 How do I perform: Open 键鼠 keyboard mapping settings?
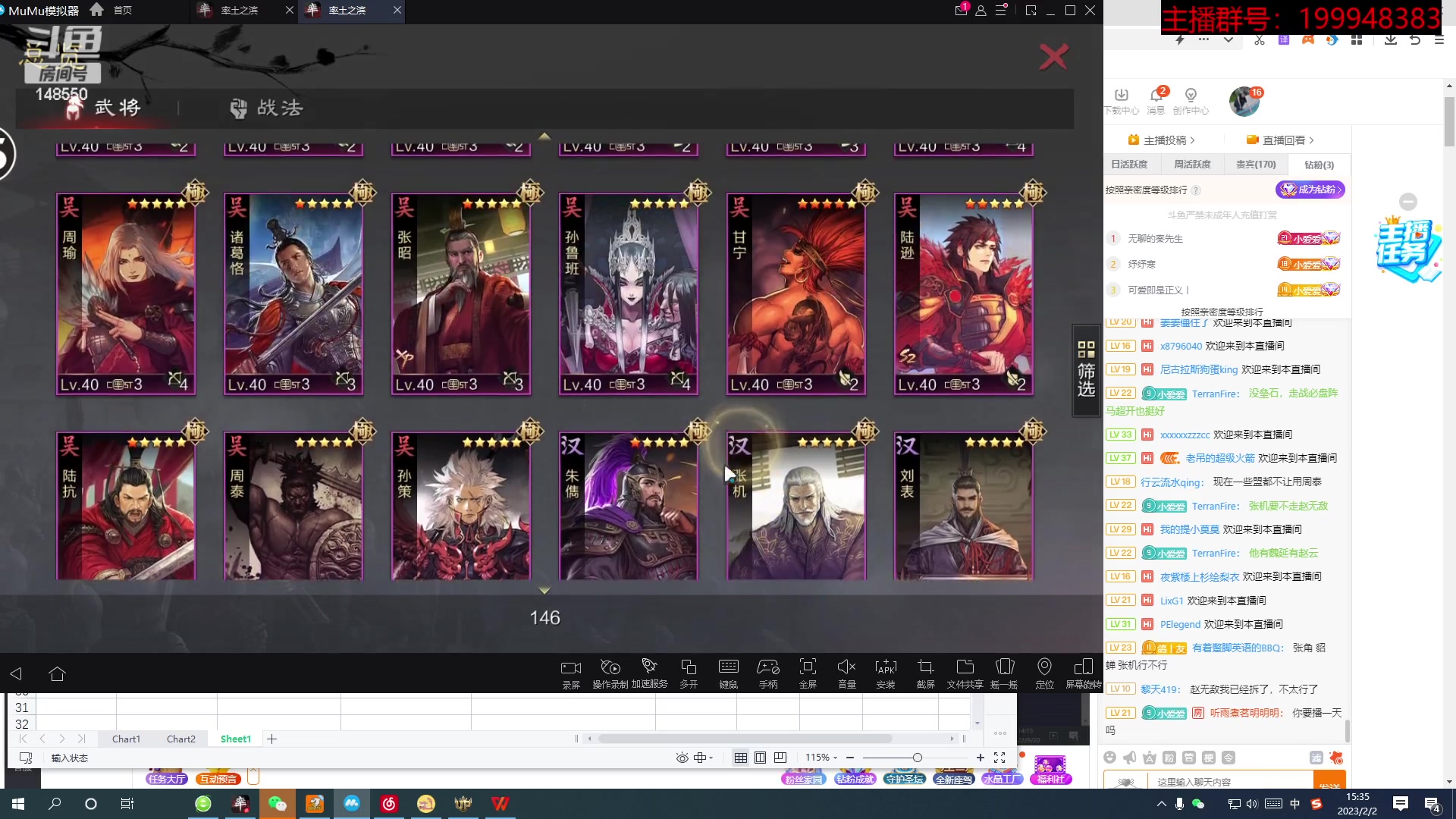(x=728, y=673)
